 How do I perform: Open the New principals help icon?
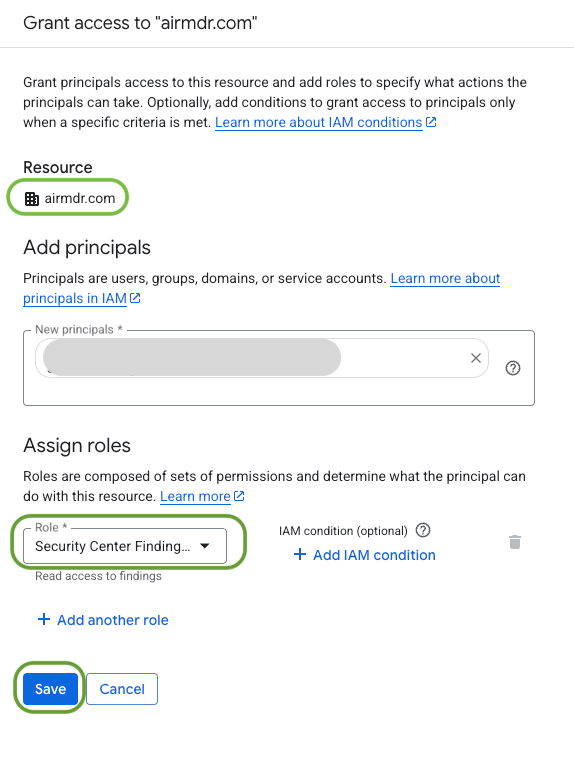tap(513, 368)
